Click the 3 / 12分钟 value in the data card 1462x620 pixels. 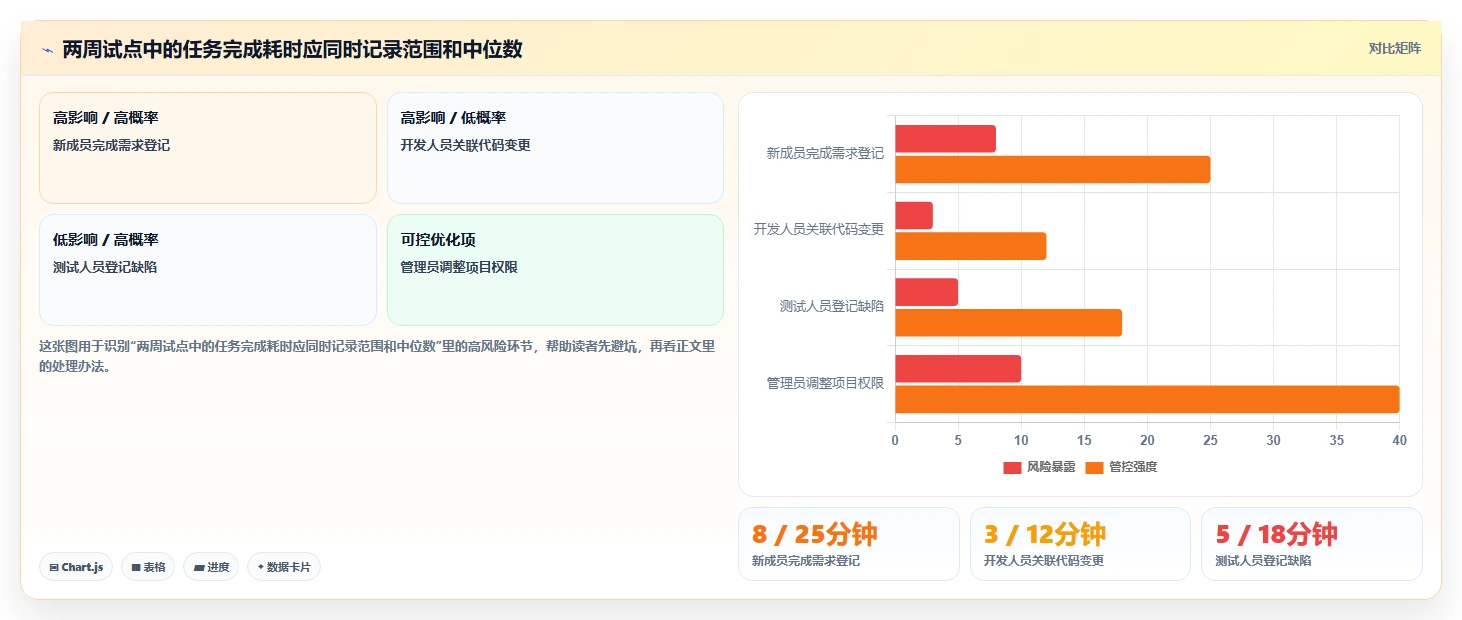tap(1045, 535)
